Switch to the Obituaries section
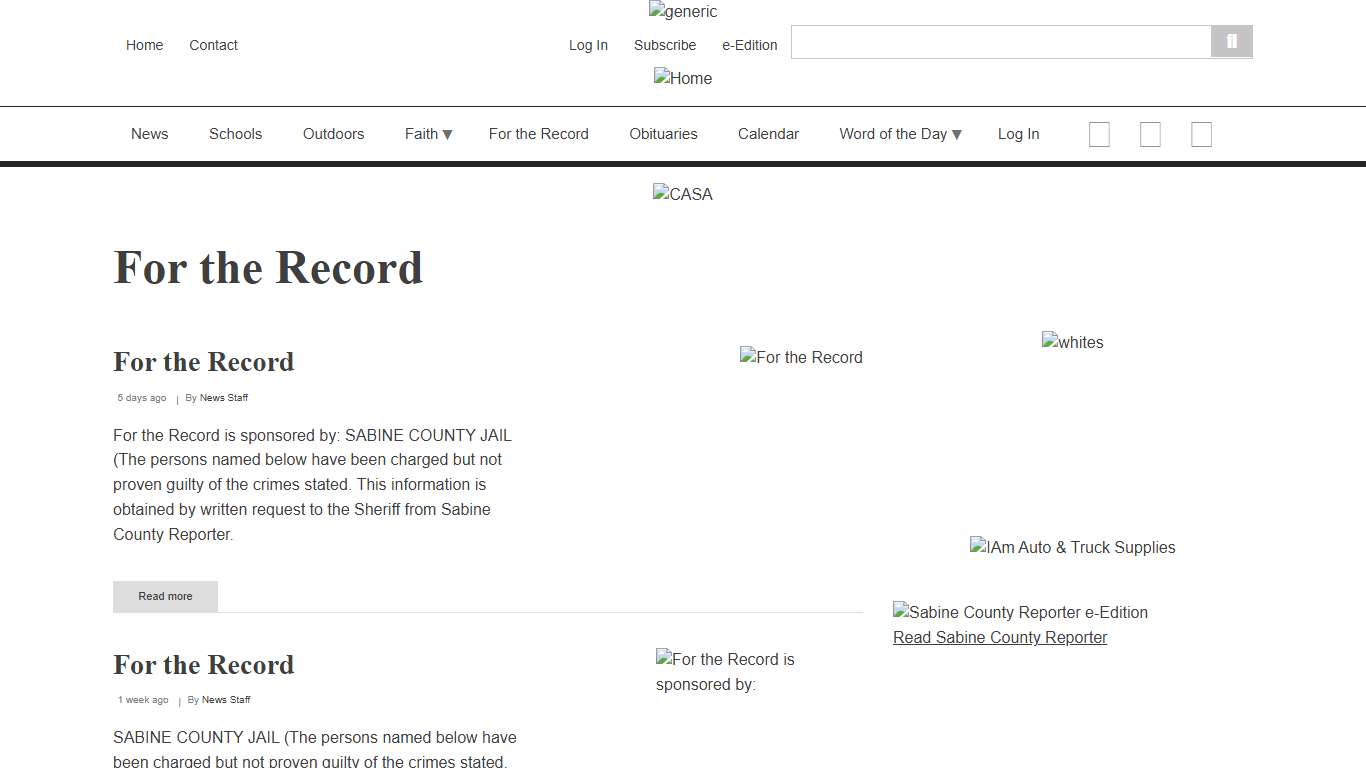Viewport: 1366px width, 768px height. (663, 134)
